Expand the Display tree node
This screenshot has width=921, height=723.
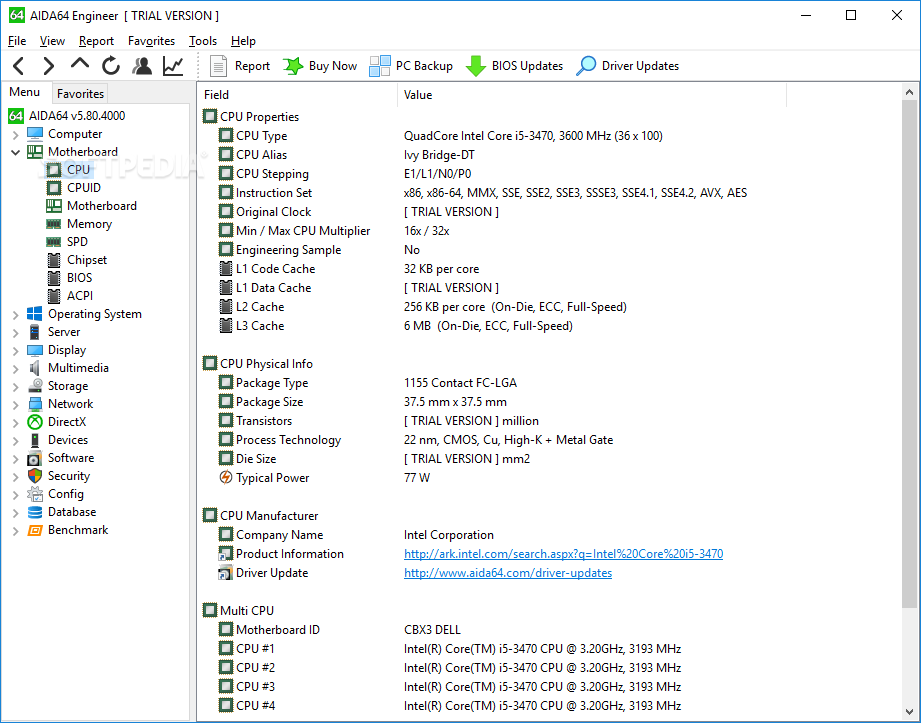(x=16, y=351)
